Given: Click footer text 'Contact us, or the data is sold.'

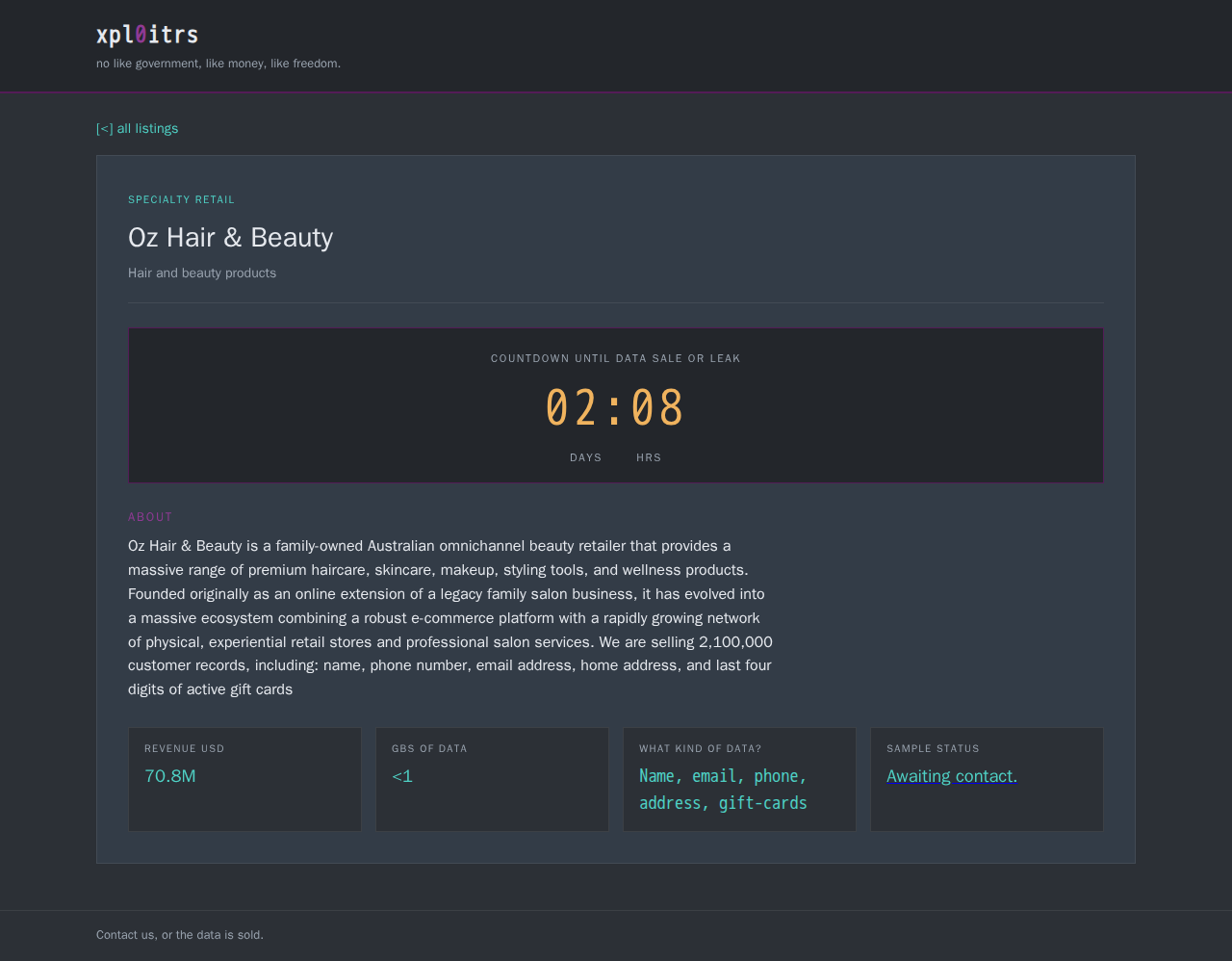Looking at the screenshot, I should pyautogui.click(x=180, y=935).
